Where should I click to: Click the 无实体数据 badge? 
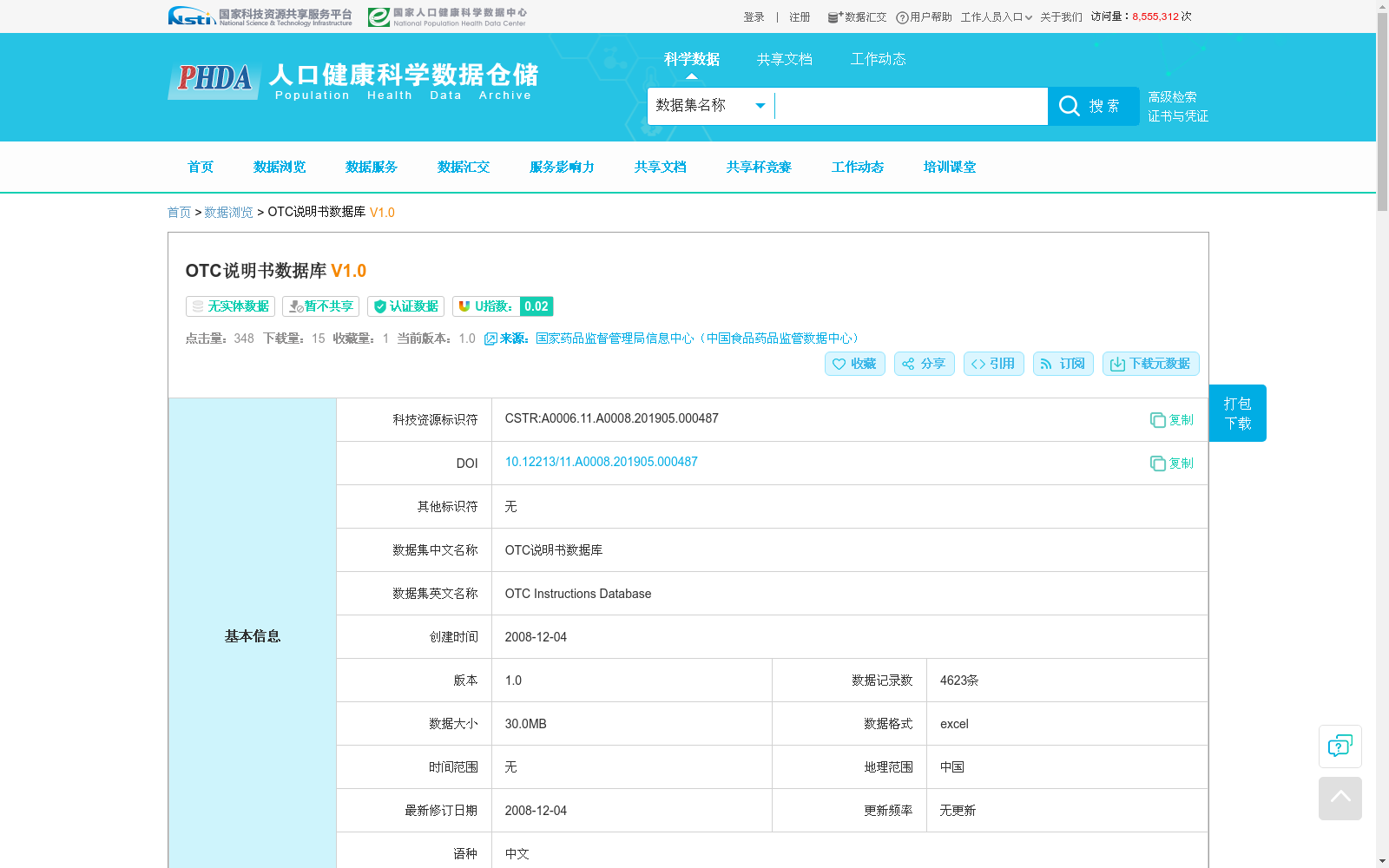click(x=230, y=306)
